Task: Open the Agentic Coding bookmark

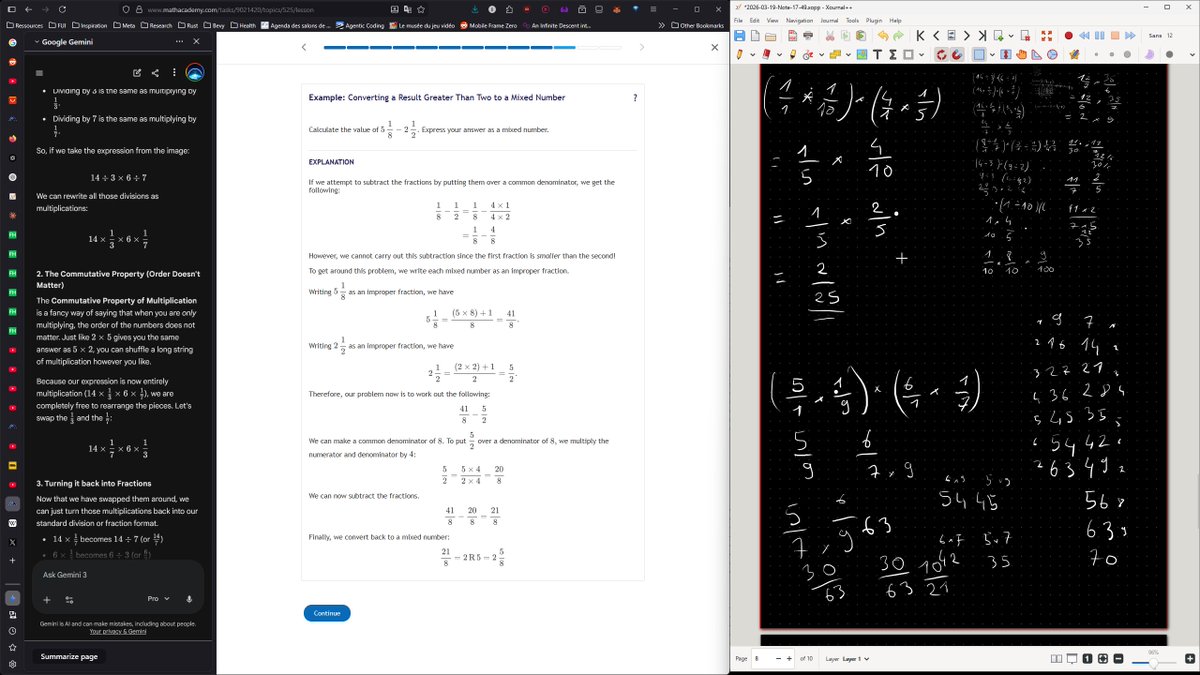Action: click(359, 25)
